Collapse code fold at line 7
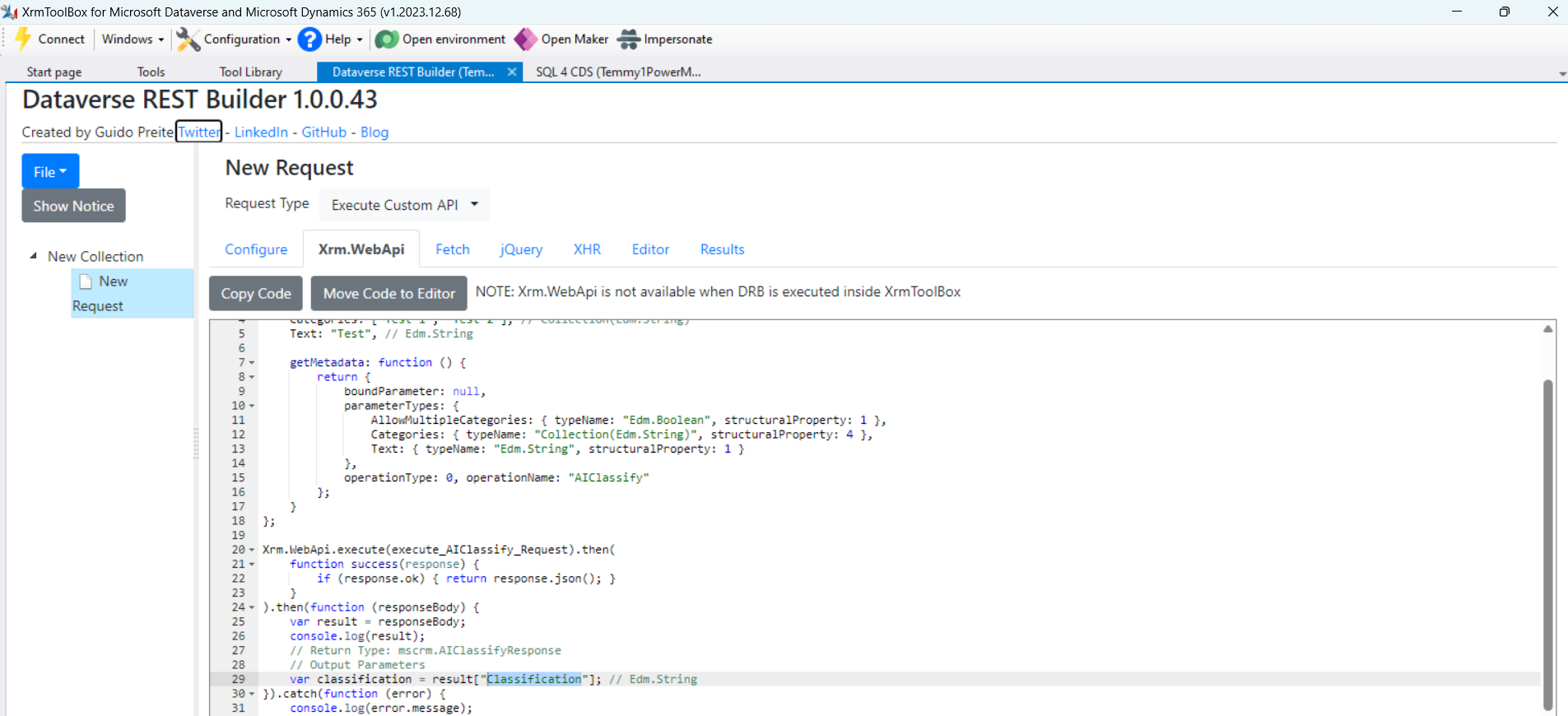This screenshot has width=1568, height=716. coord(252,363)
